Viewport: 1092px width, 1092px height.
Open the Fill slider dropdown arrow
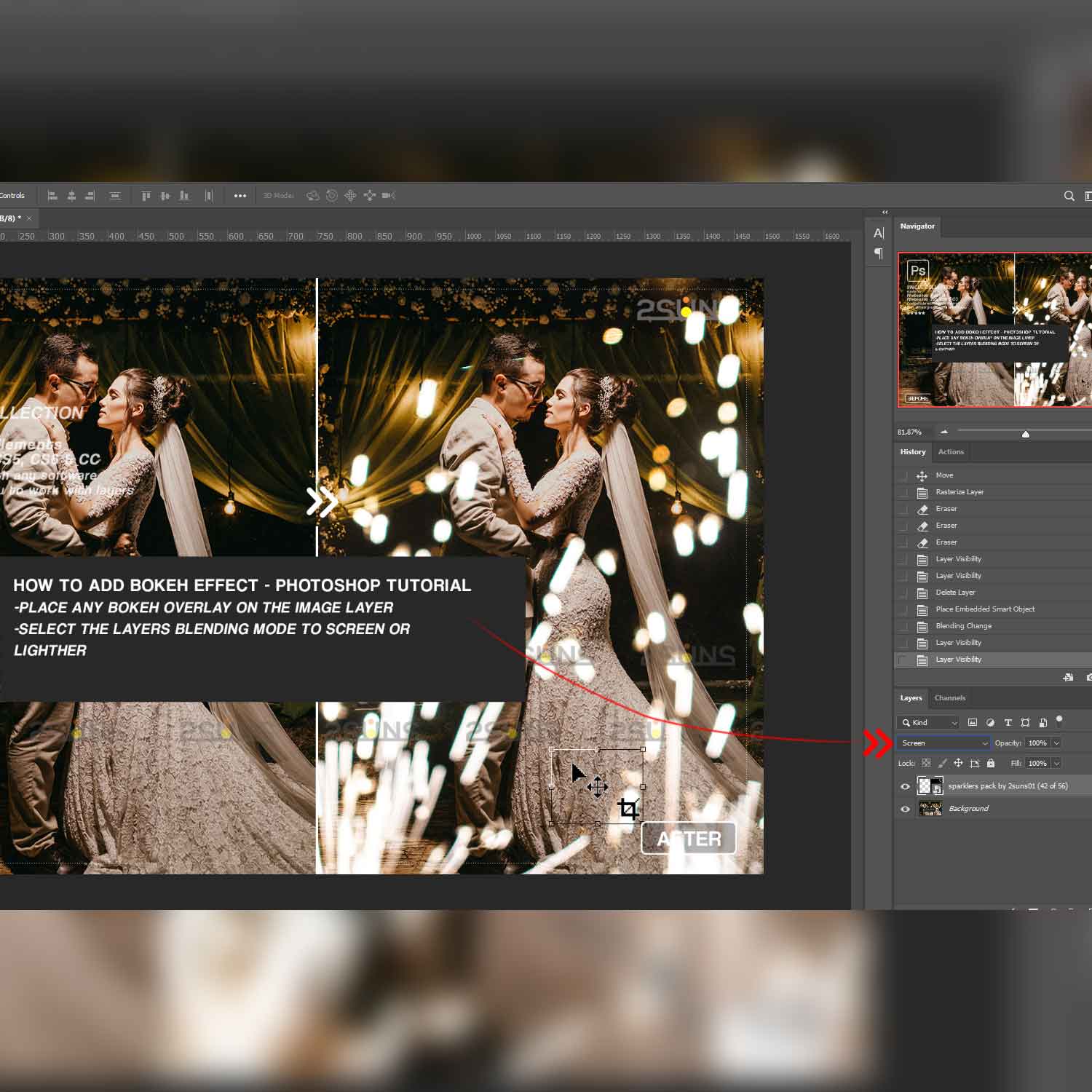(1056, 763)
